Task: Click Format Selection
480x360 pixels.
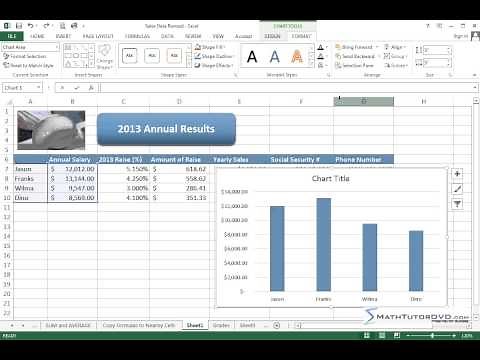Action: (25, 56)
